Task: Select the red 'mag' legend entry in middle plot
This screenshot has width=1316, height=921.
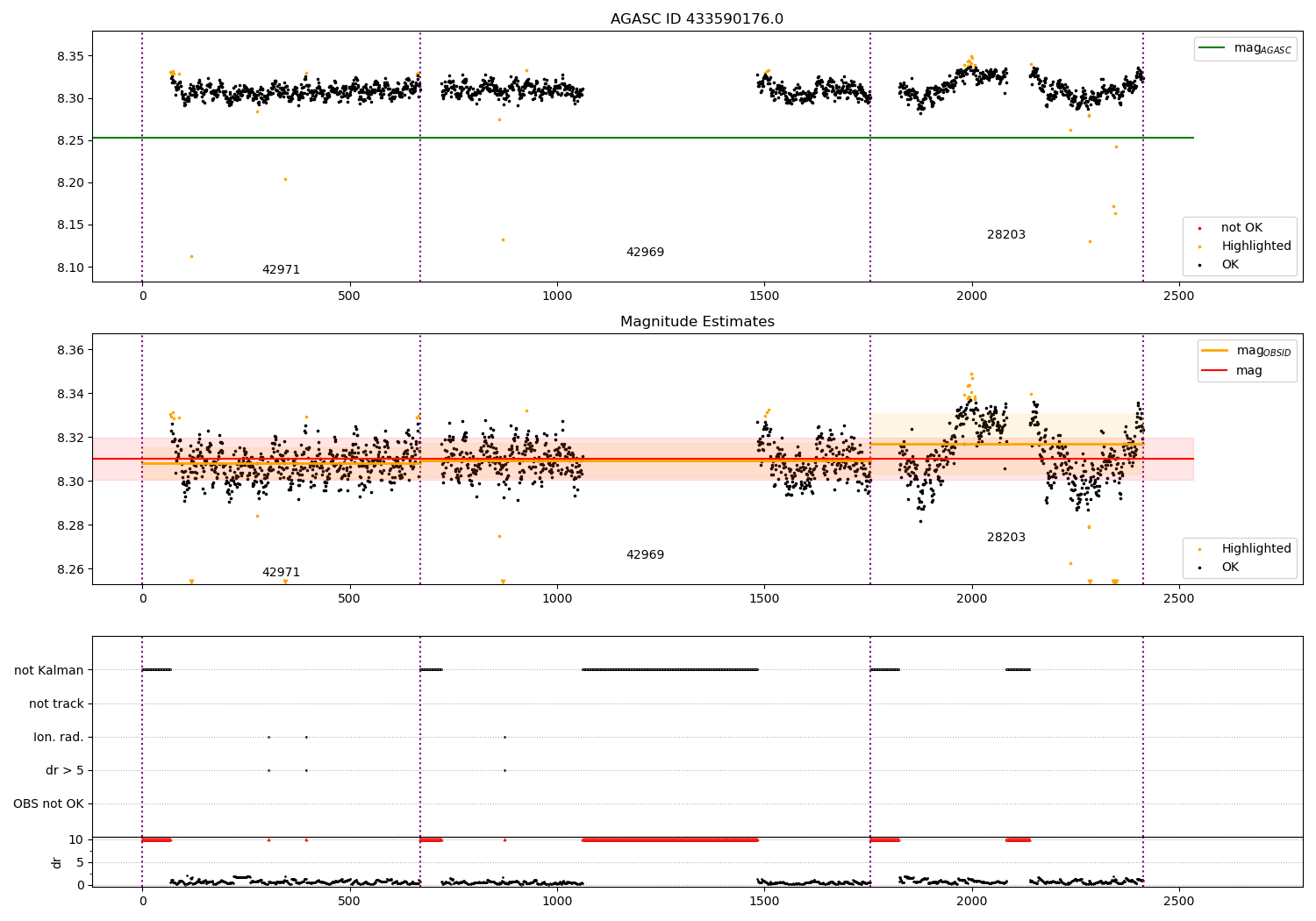Action: pyautogui.click(x=1233, y=370)
